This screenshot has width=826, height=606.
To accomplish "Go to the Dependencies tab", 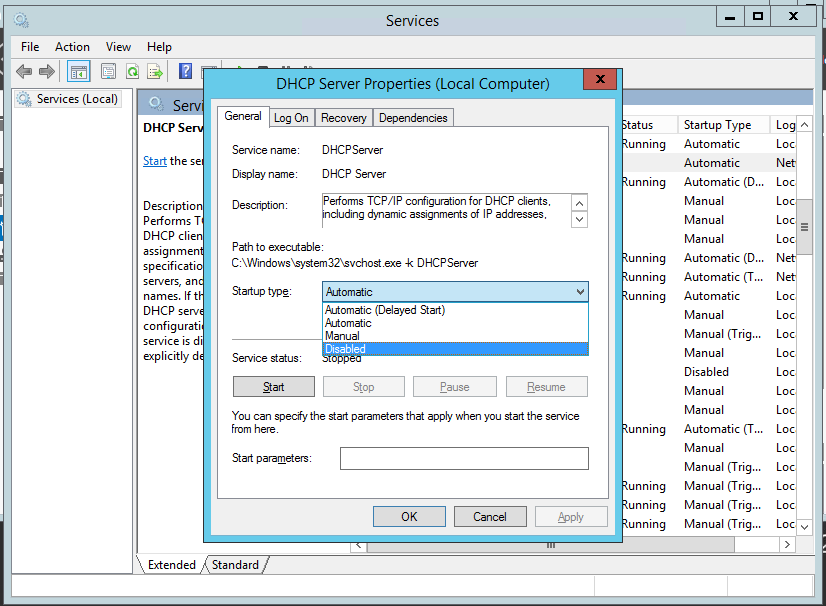I will pyautogui.click(x=413, y=118).
